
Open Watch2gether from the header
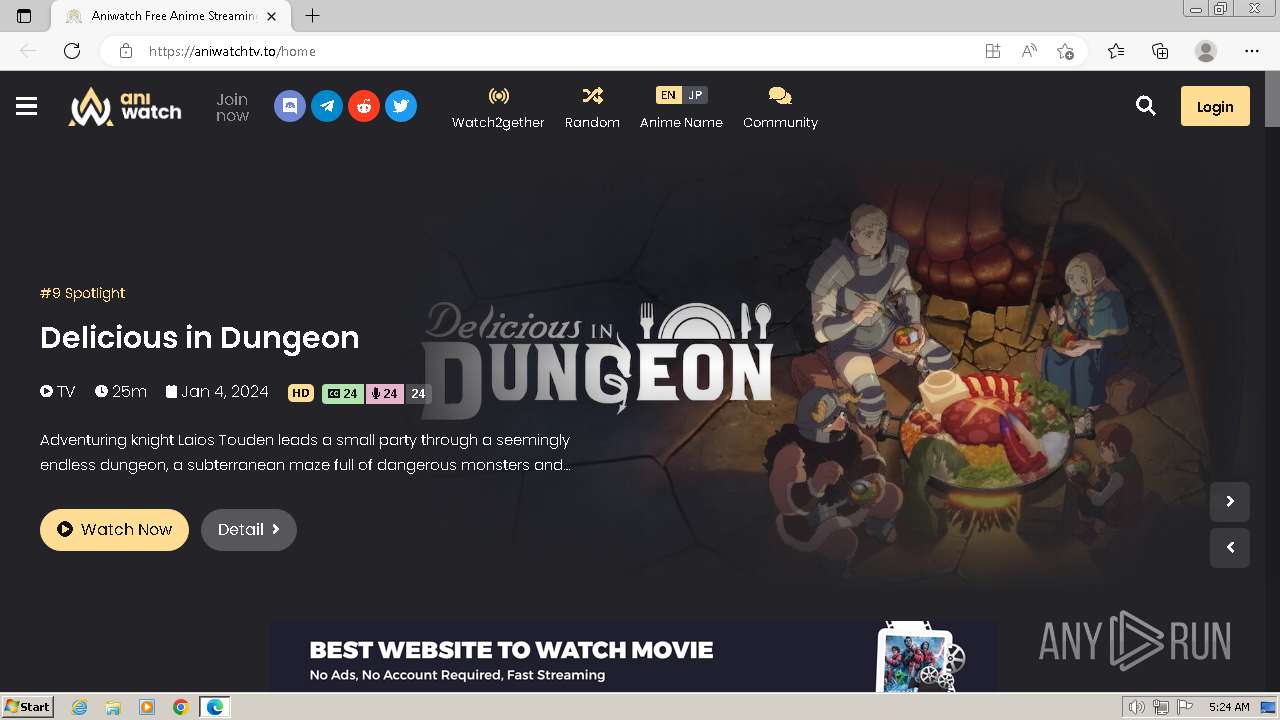(498, 108)
